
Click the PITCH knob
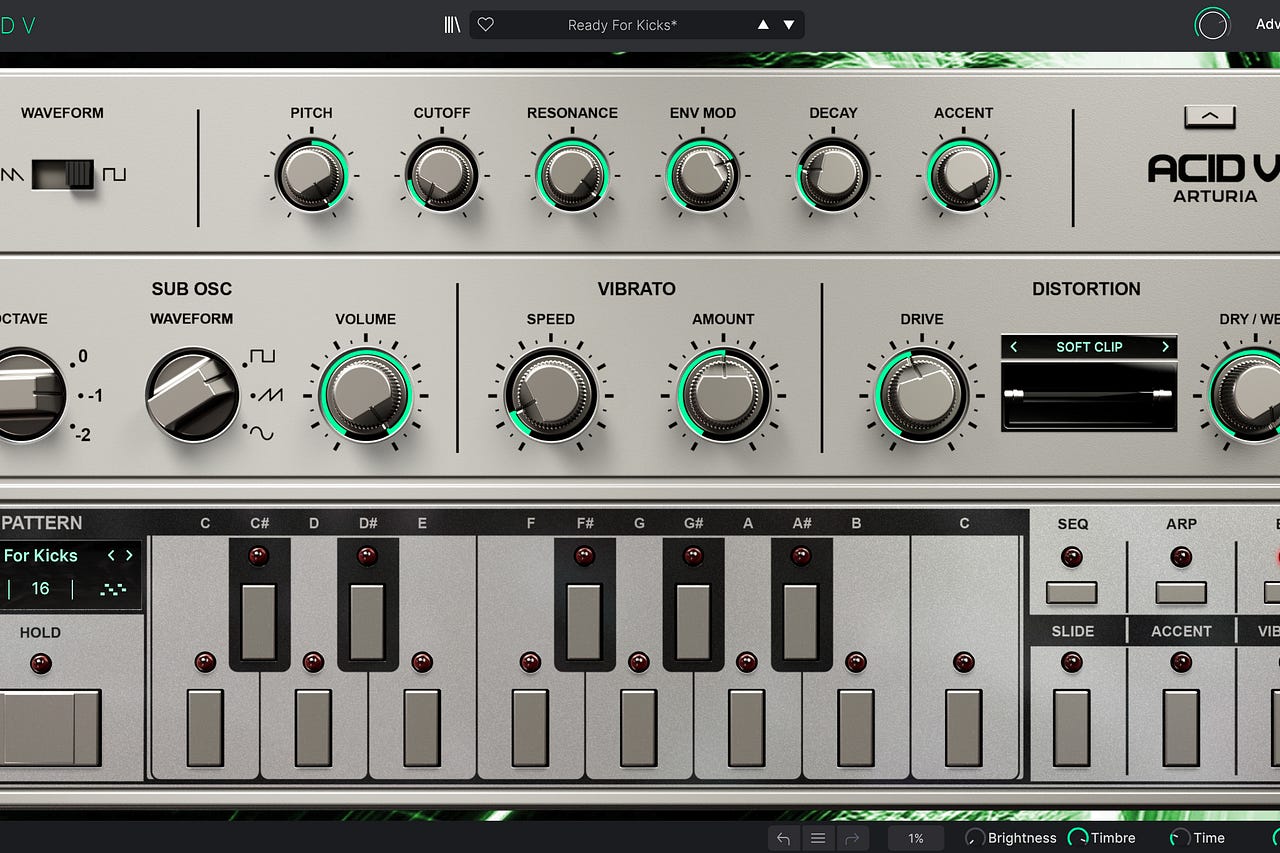click(311, 175)
